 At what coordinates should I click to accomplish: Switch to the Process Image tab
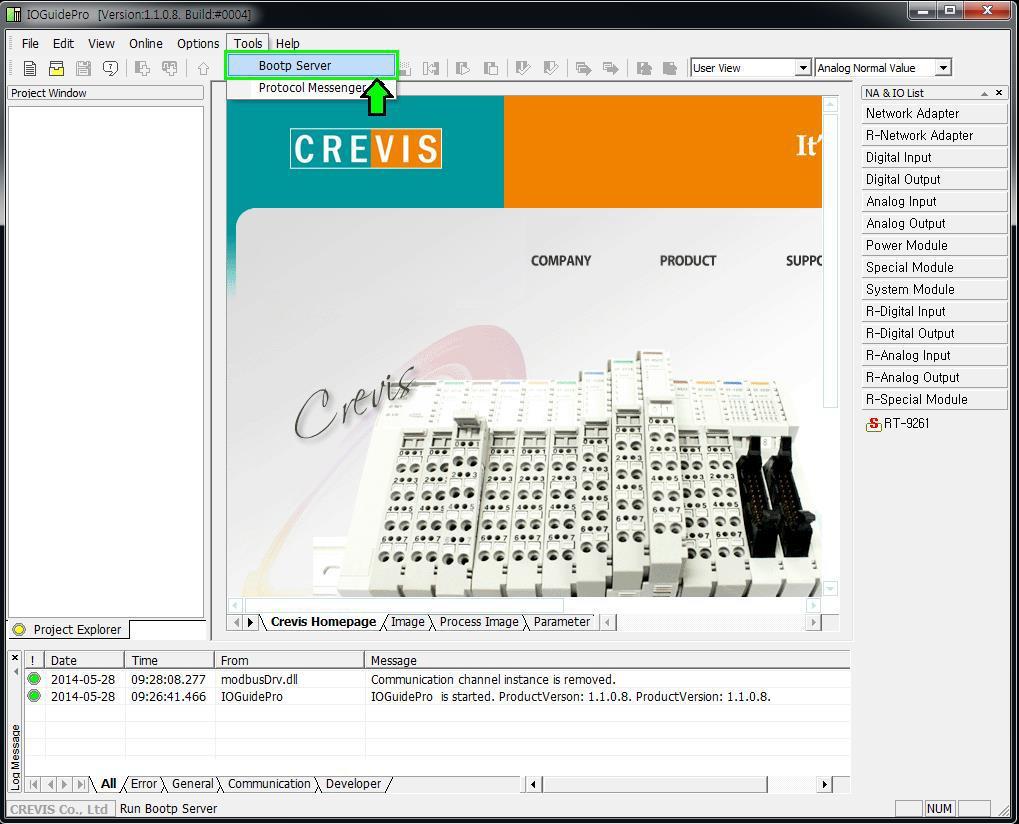point(479,622)
